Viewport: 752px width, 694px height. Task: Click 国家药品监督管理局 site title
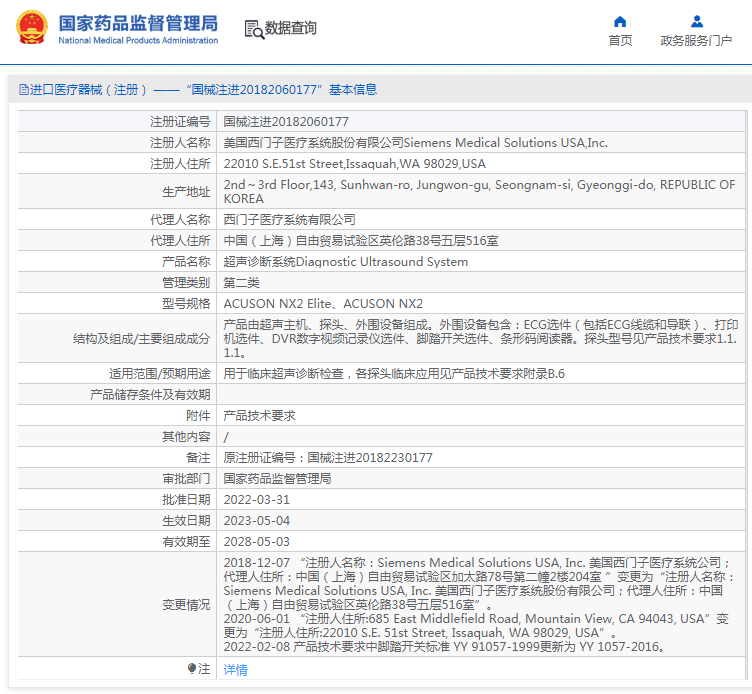click(138, 23)
